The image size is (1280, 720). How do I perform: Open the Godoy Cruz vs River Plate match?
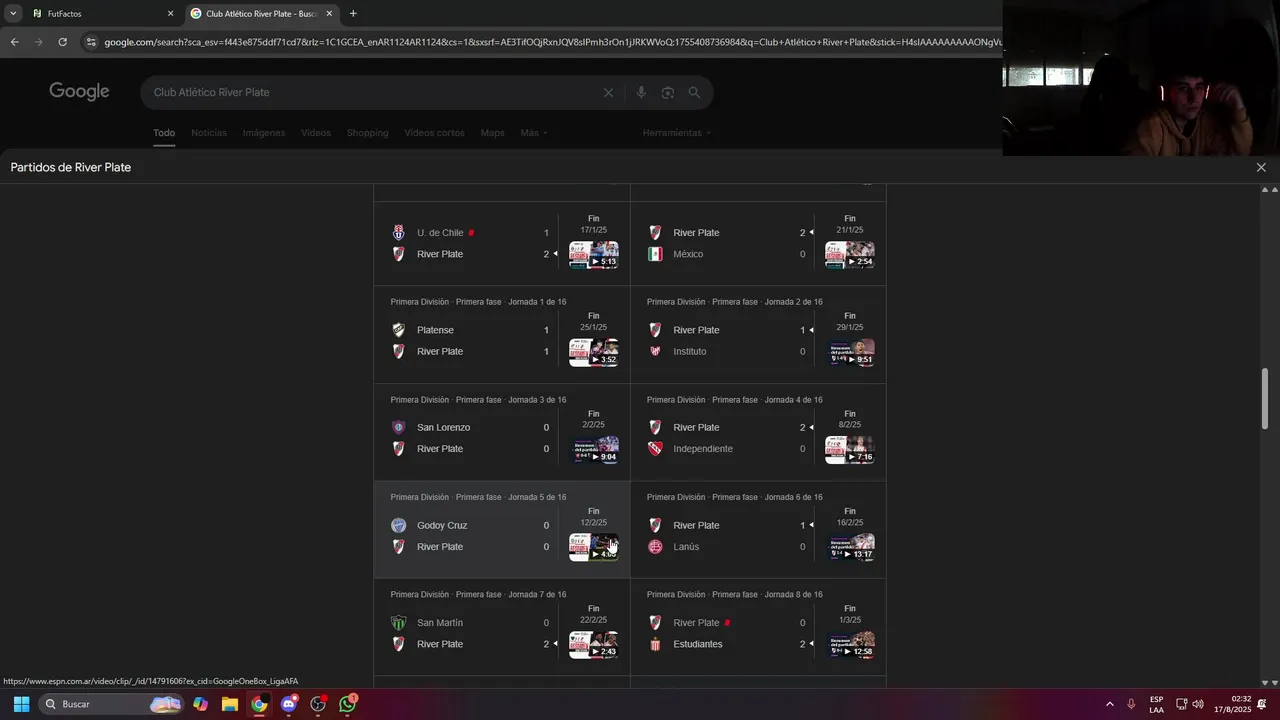[x=502, y=530]
